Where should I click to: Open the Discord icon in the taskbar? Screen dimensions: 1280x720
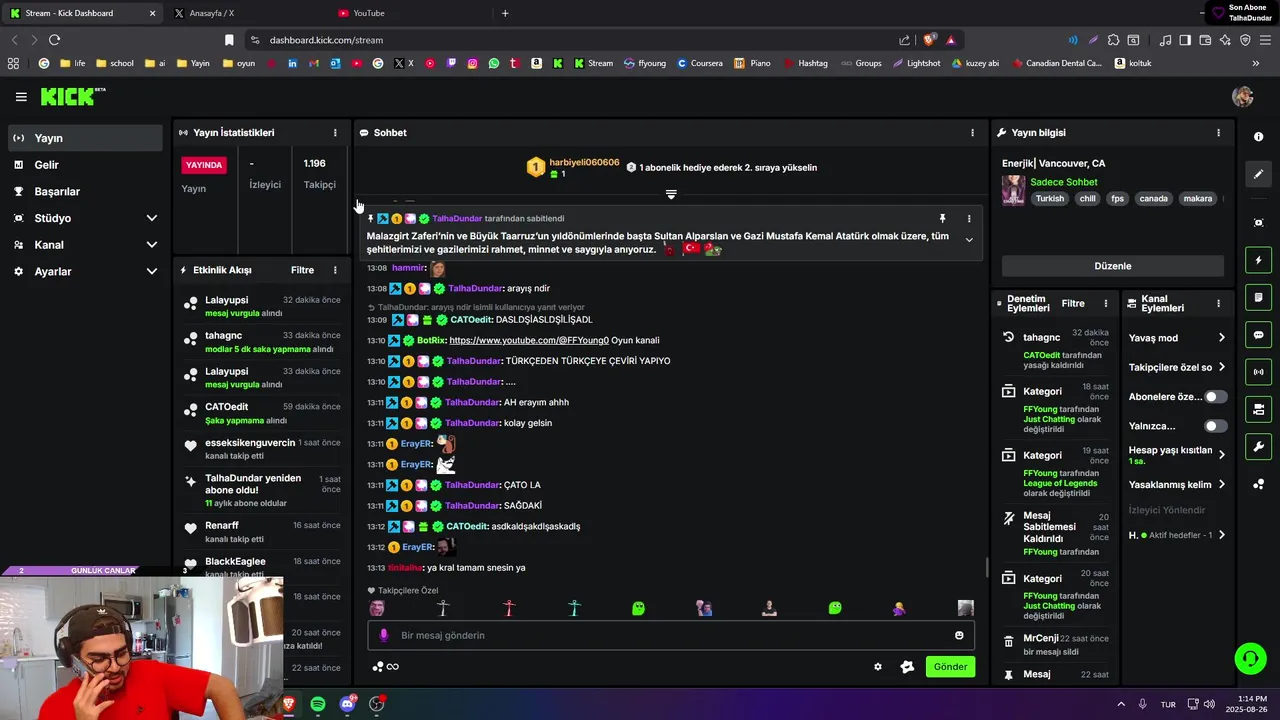(347, 704)
